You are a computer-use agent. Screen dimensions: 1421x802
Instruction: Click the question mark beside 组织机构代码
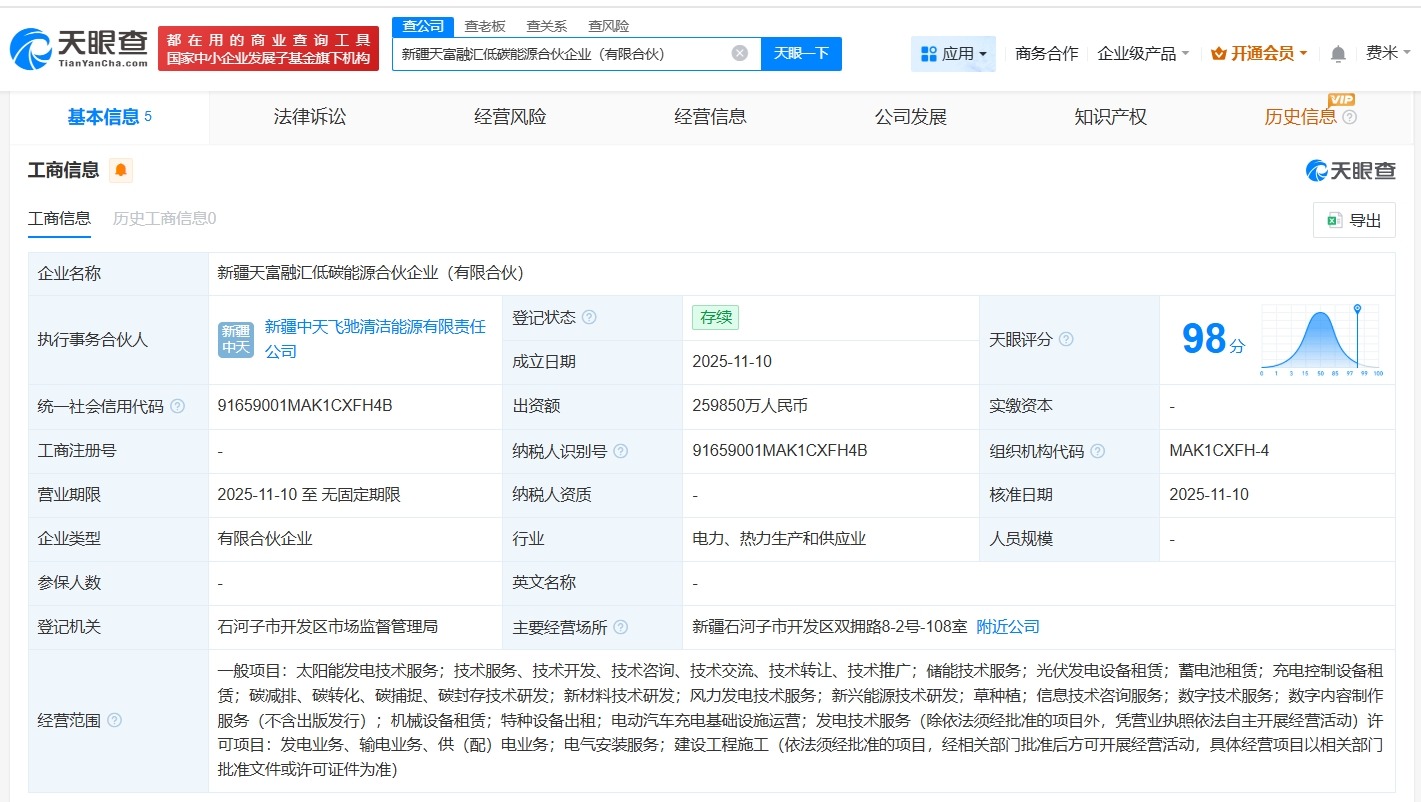click(x=1096, y=451)
